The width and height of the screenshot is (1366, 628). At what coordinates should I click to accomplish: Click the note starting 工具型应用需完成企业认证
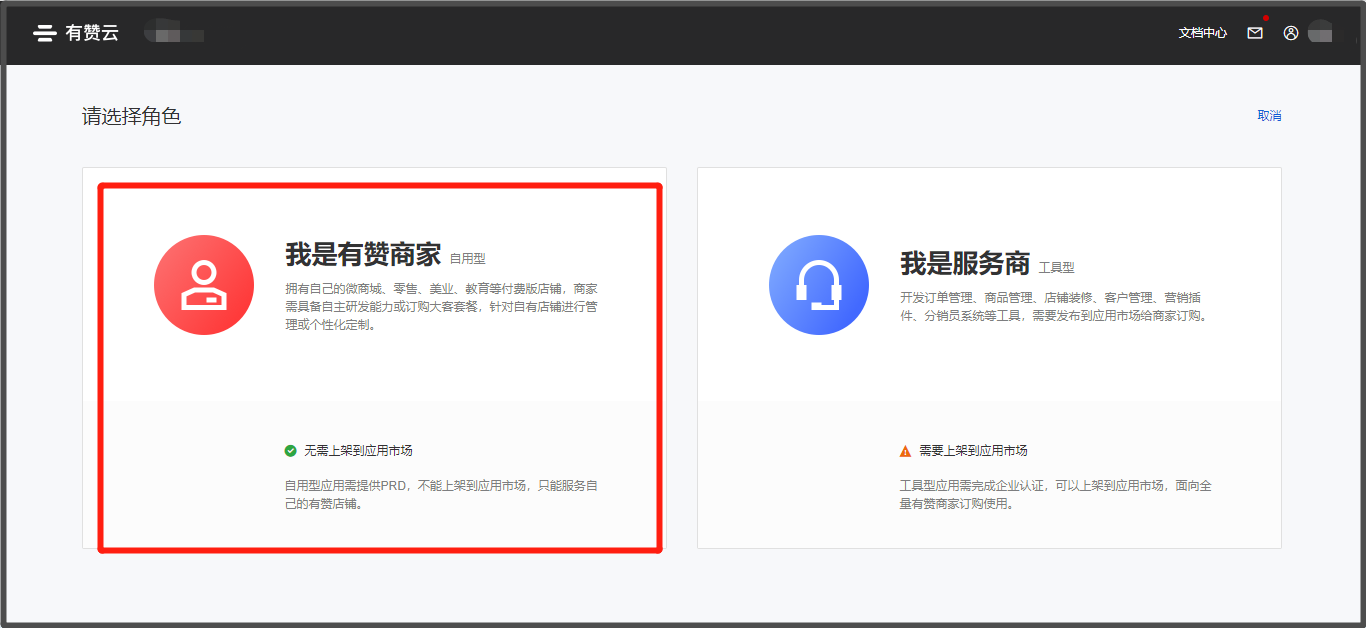pos(1056,495)
